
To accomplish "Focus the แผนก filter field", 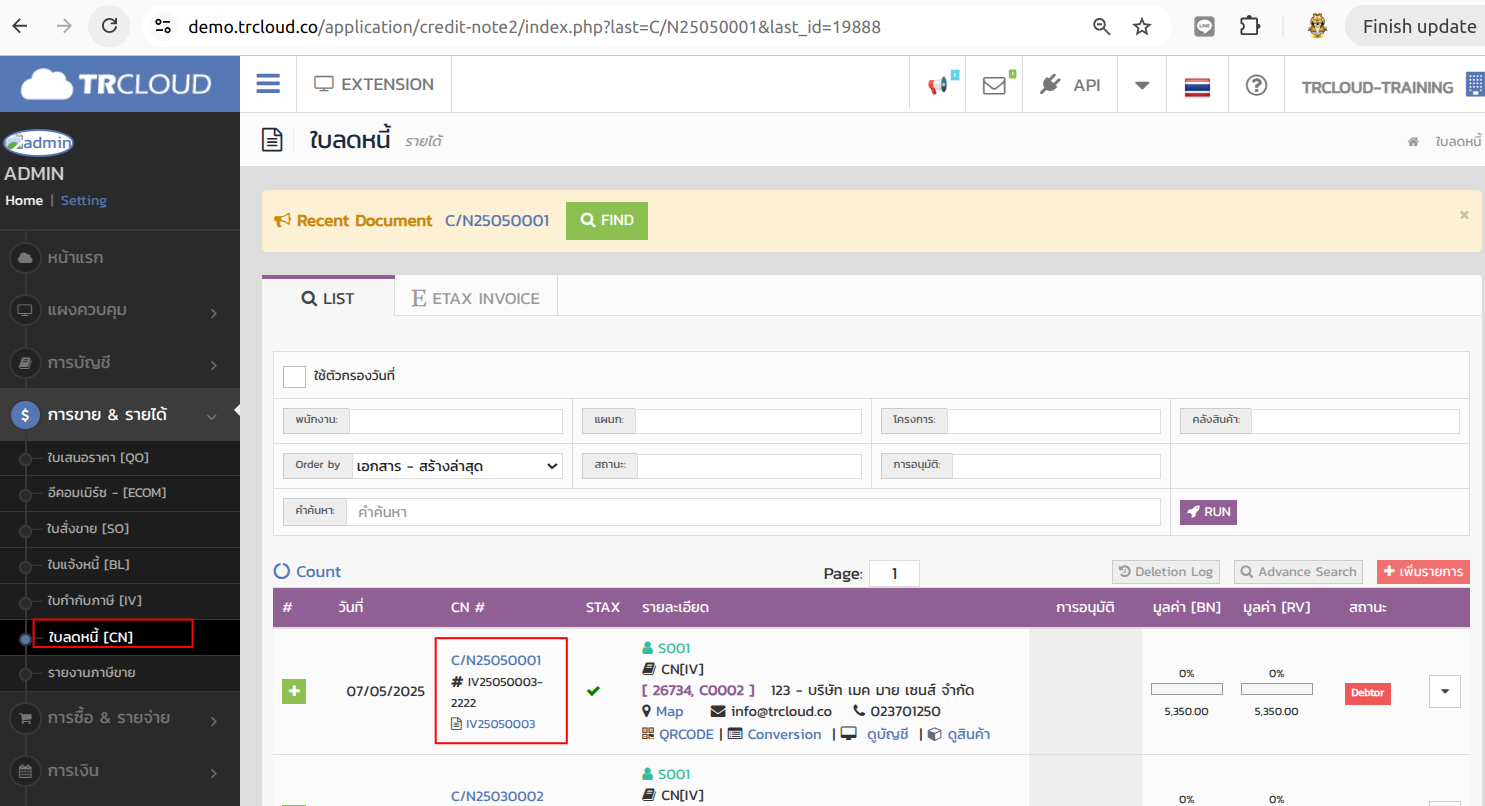I will 748,421.
